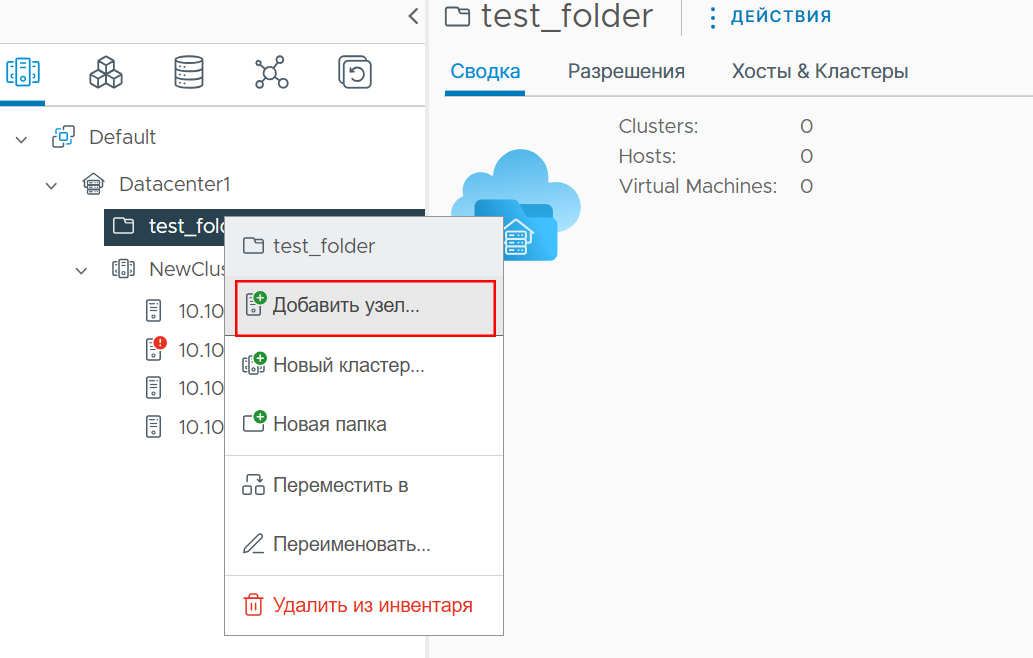Click the Default vCenter icon in tree
The image size is (1033, 658).
(63, 137)
